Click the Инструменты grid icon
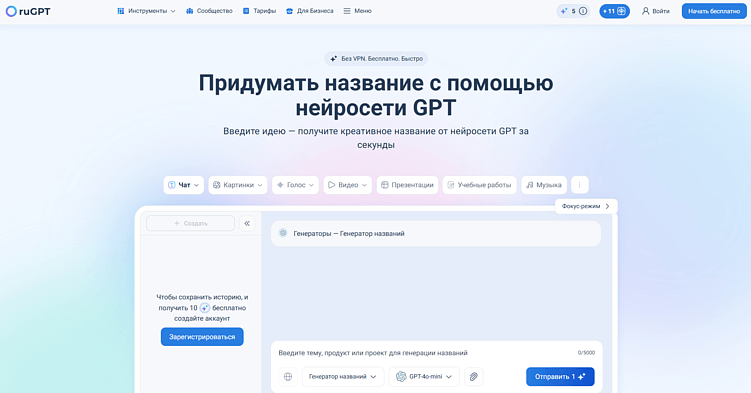 point(121,11)
